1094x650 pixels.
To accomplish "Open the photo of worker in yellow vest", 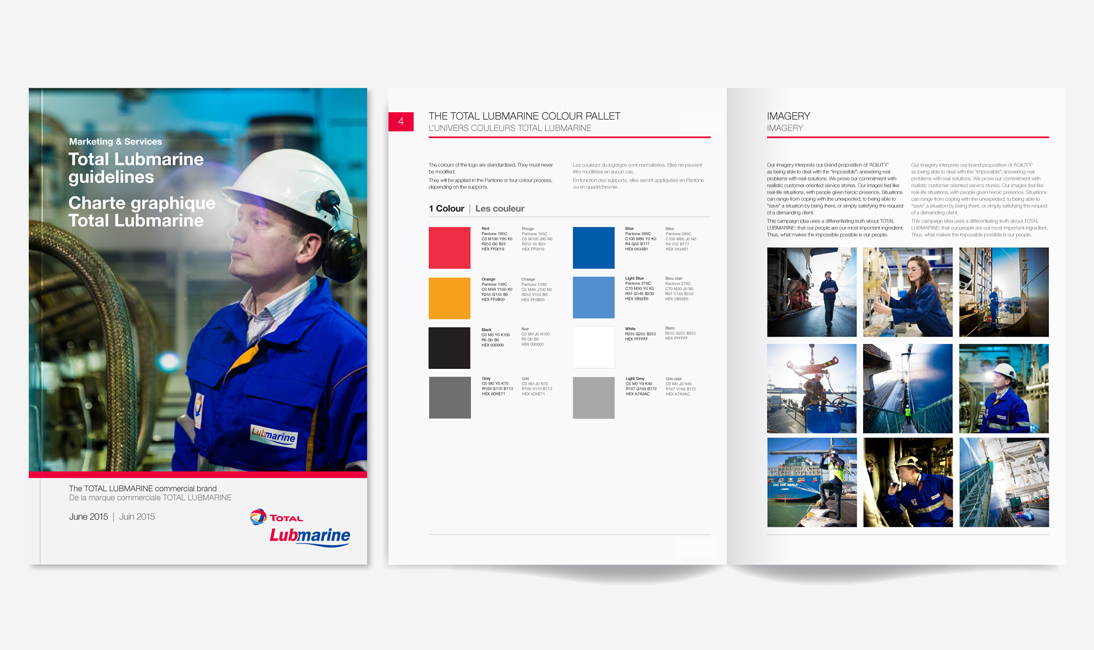I will tap(811, 483).
